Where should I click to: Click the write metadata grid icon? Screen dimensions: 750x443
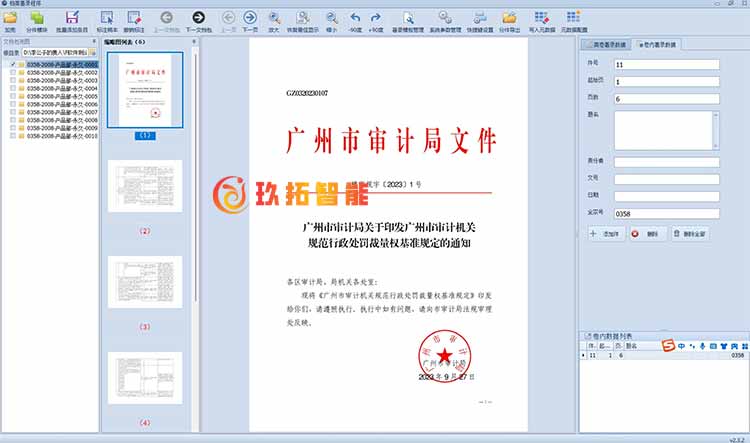pos(541,18)
